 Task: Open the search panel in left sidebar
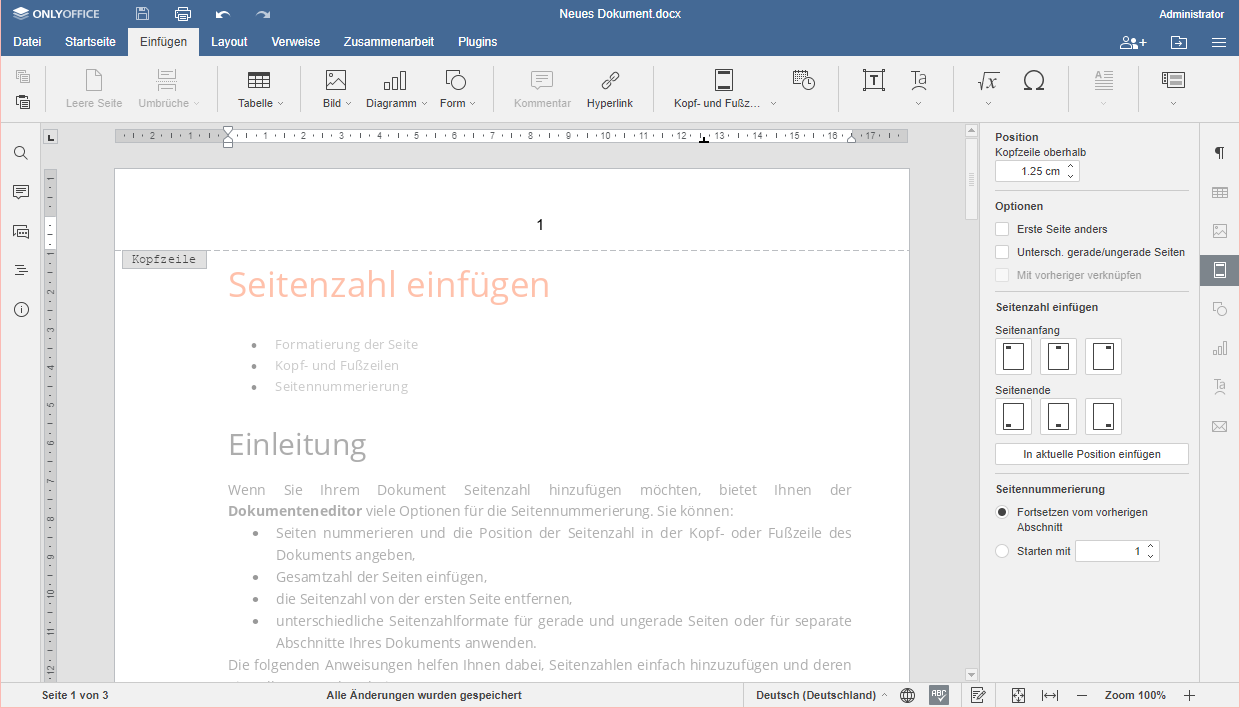[21, 153]
